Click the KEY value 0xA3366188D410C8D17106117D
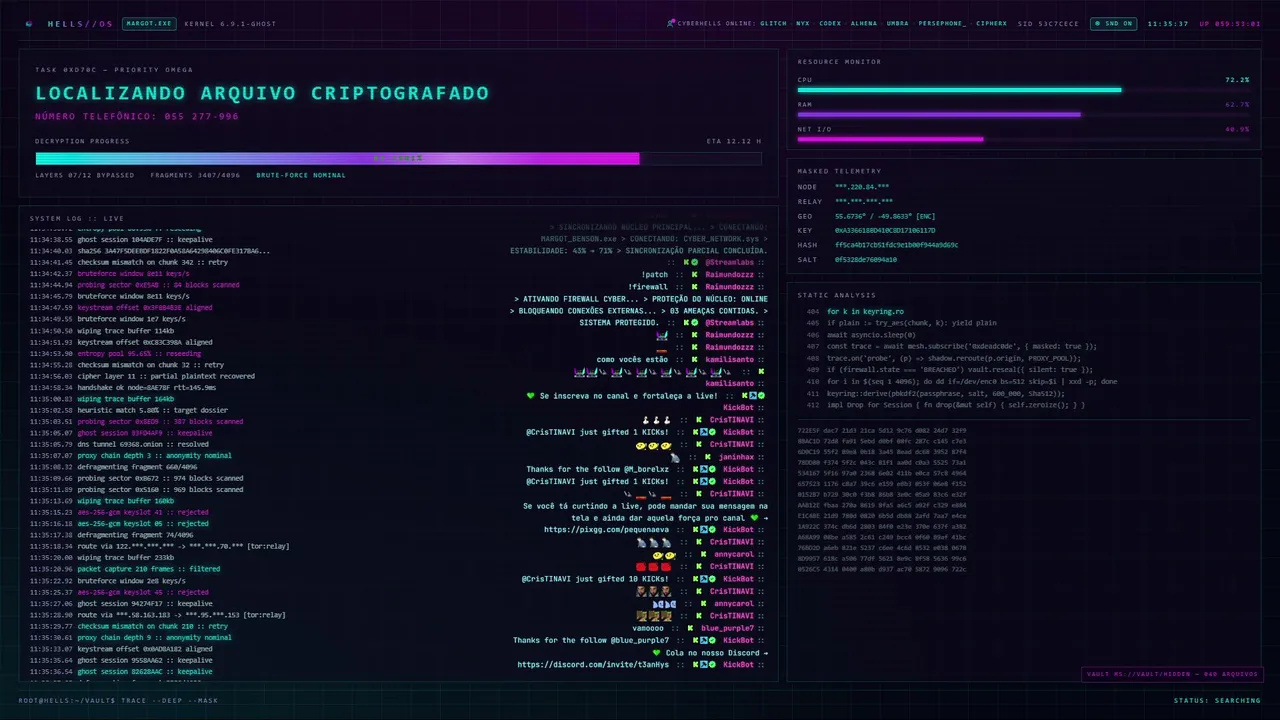 pos(885,230)
